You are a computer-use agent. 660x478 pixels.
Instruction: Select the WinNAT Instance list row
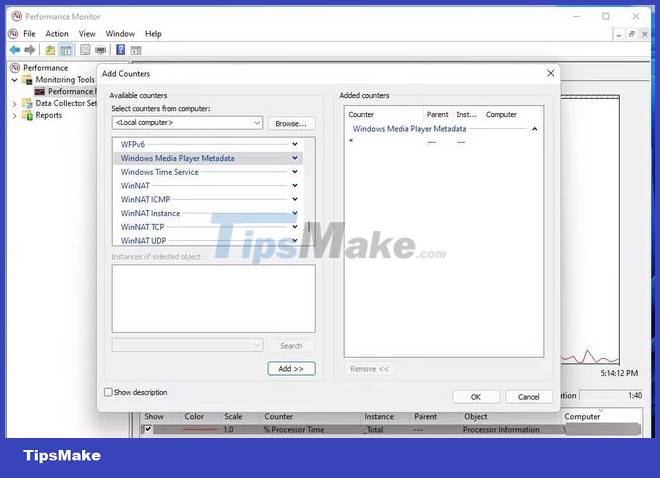[208, 213]
